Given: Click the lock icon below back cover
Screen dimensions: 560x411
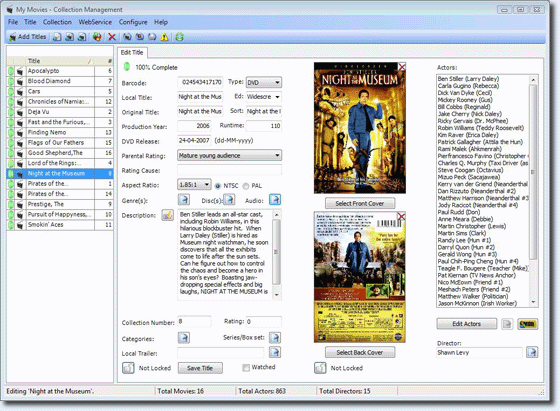Looking at the screenshot, I should [320, 368].
